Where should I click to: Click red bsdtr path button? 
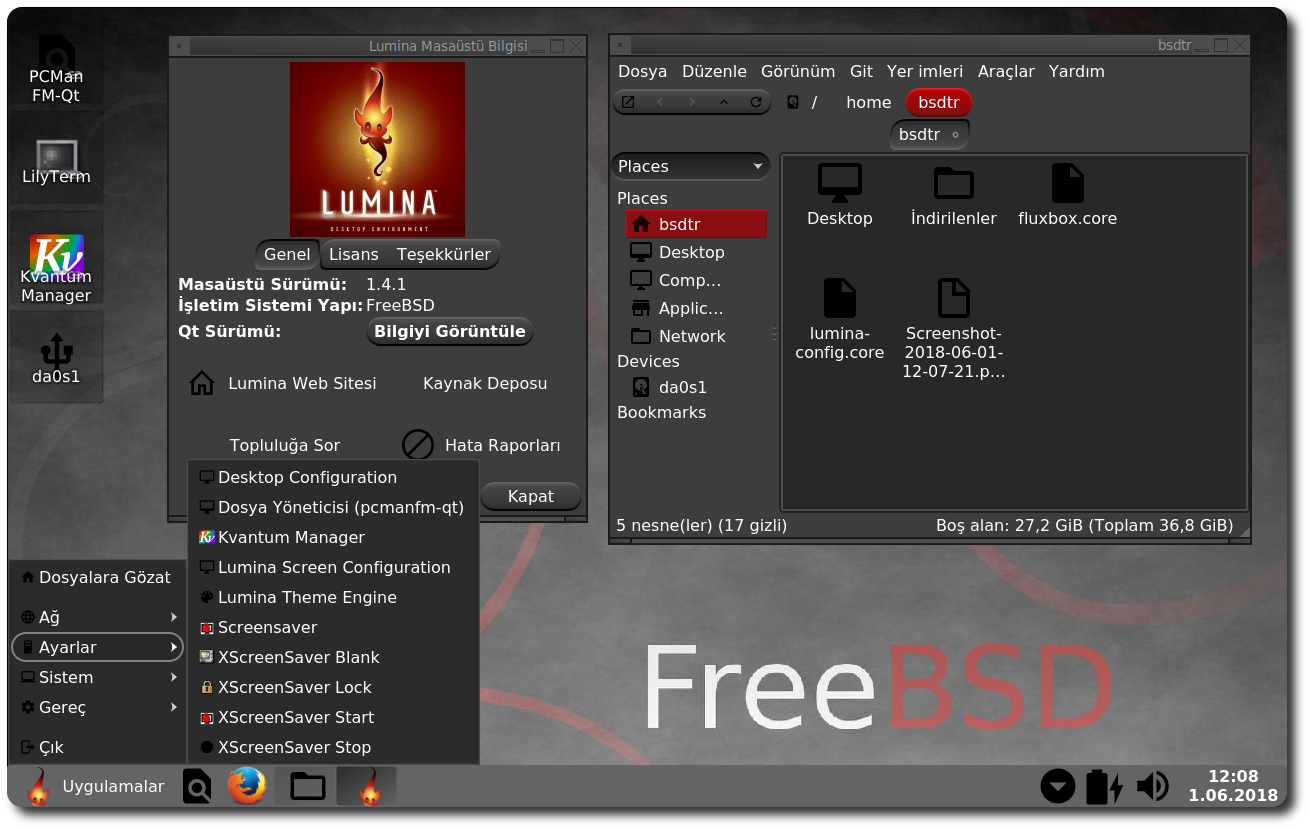pyautogui.click(x=939, y=102)
